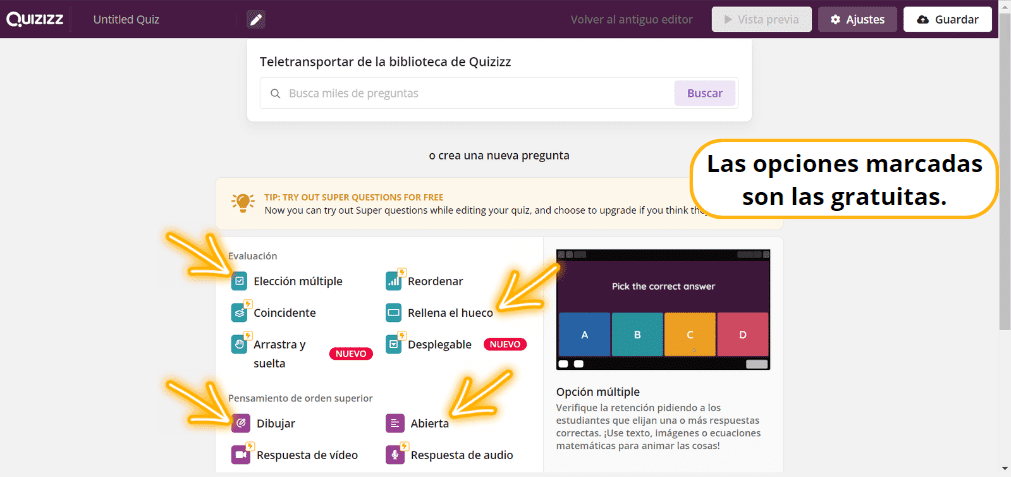
Task: Open the Ajustes settings button
Action: click(858, 19)
